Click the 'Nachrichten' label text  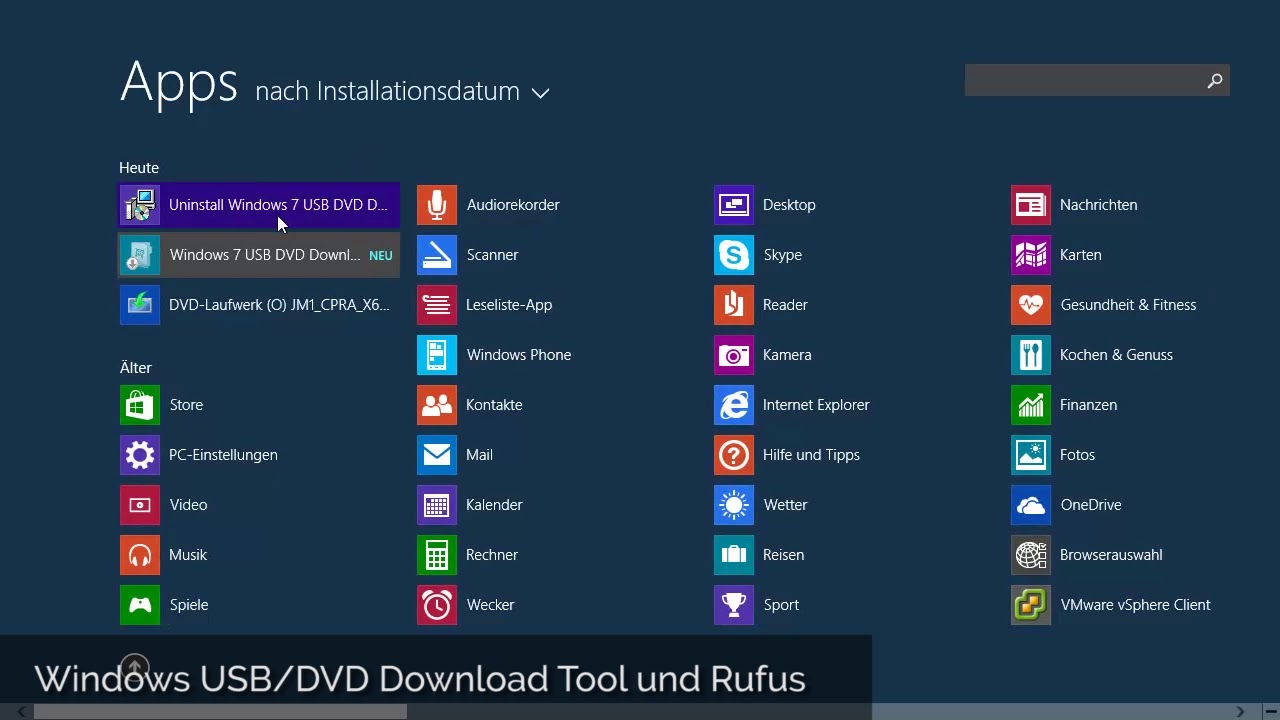1098,205
